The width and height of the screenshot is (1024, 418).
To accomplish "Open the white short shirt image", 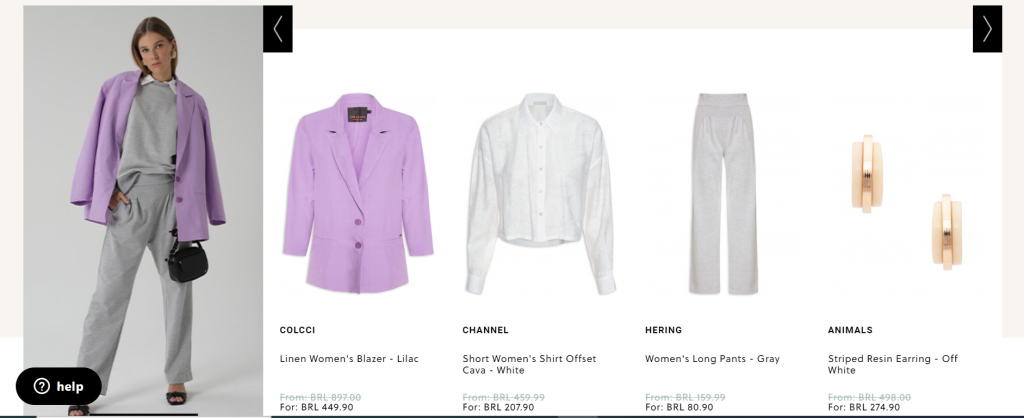I will (x=541, y=193).
